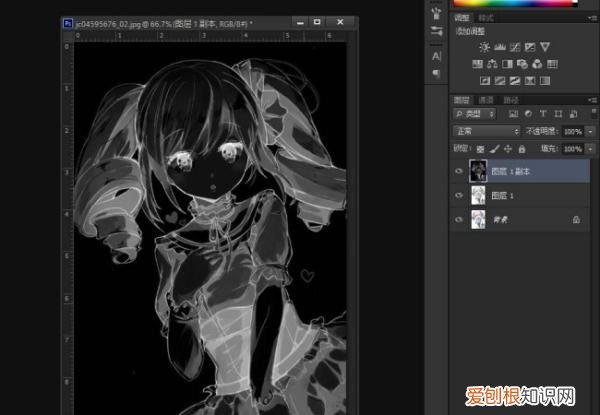Open the blend mode dropdown 正常
This screenshot has height=415, width=600.
486,132
